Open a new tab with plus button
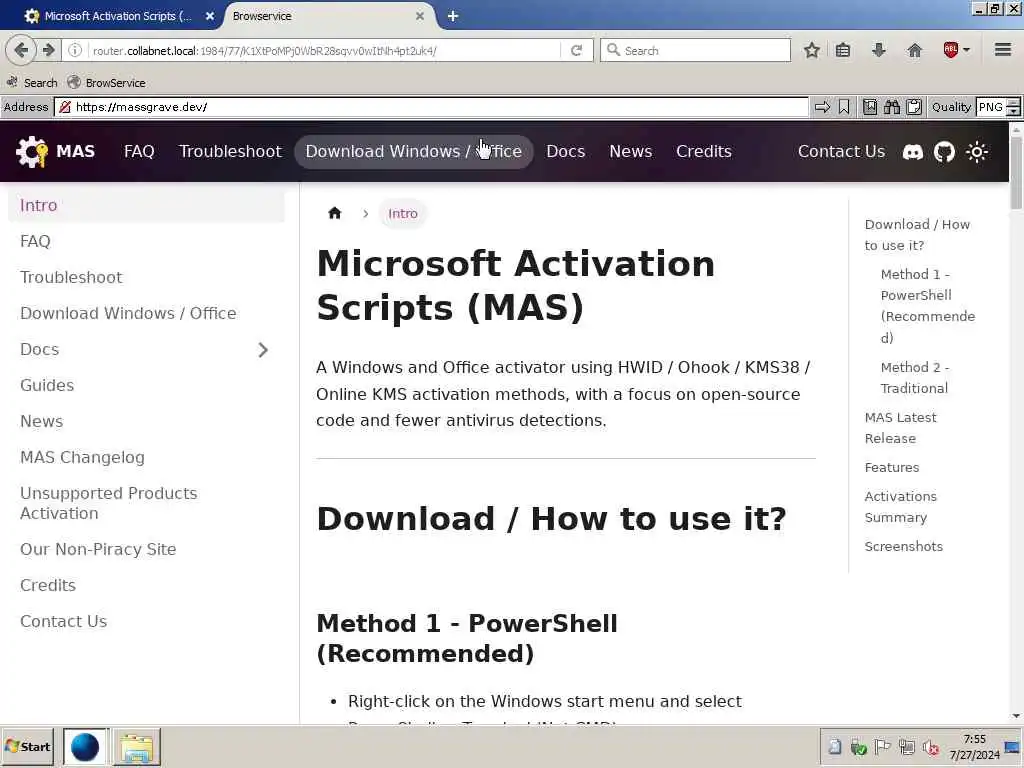This screenshot has width=1024, height=768. [453, 16]
